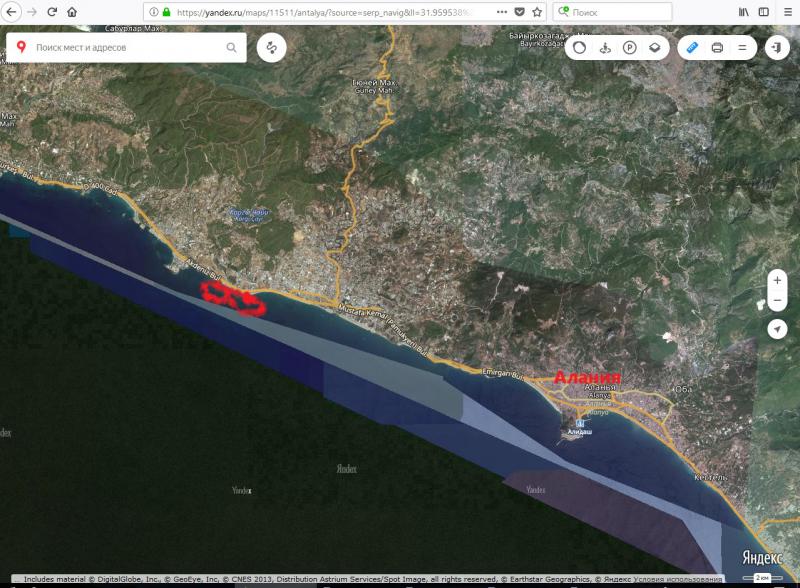Screen dimensions: 800x588
Task: Open the Pocket save dropdown in address bar
Action: click(x=518, y=12)
